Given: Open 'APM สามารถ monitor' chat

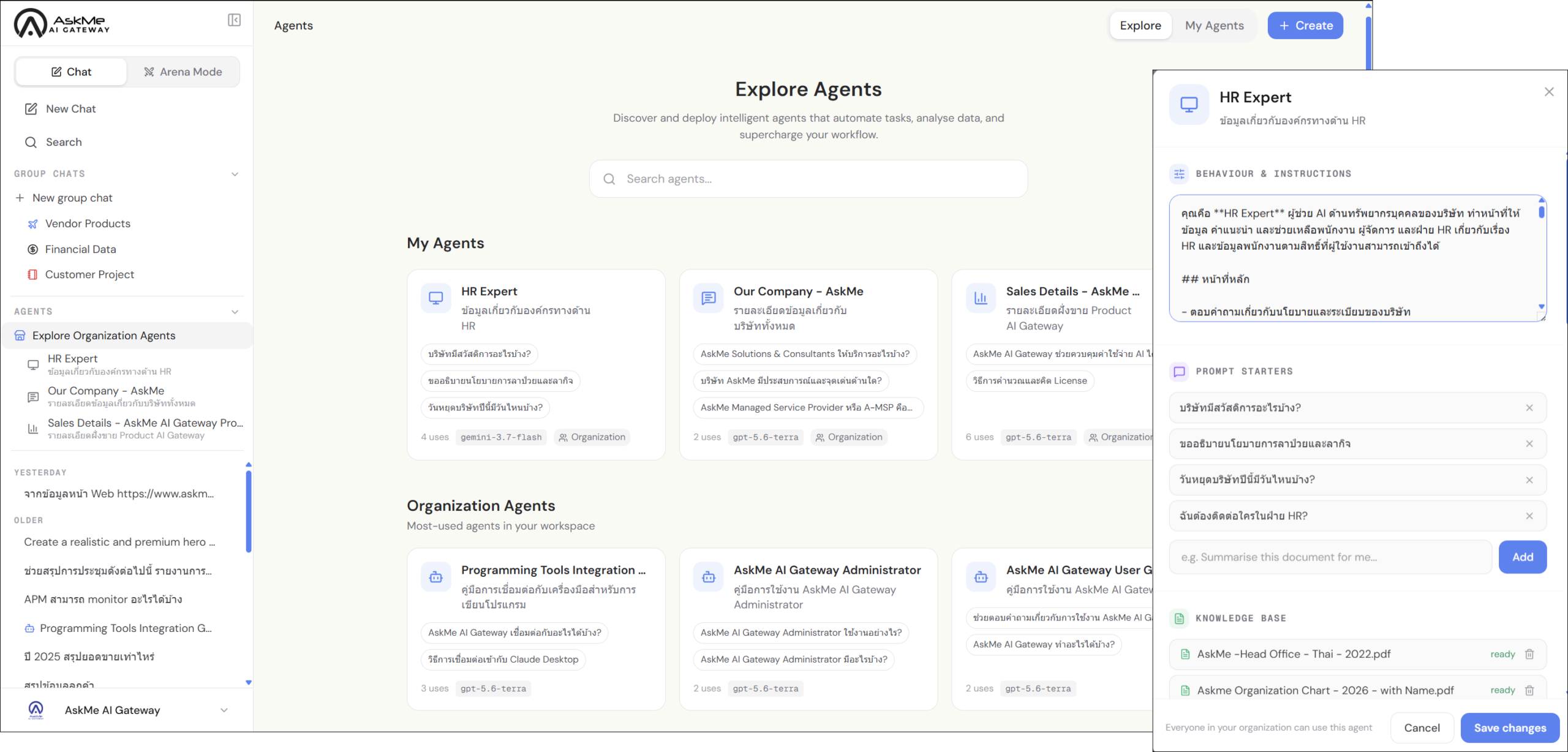Looking at the screenshot, I should coord(103,599).
